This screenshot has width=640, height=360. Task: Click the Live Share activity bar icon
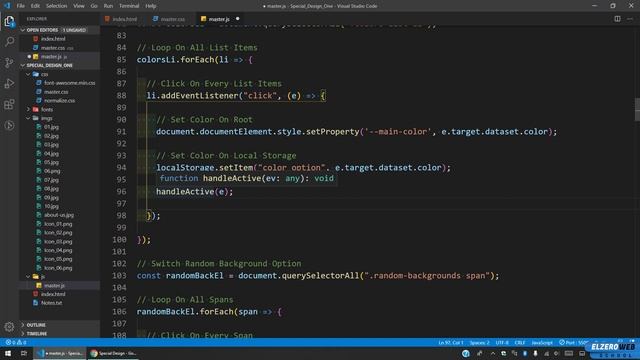[x=9, y=125]
